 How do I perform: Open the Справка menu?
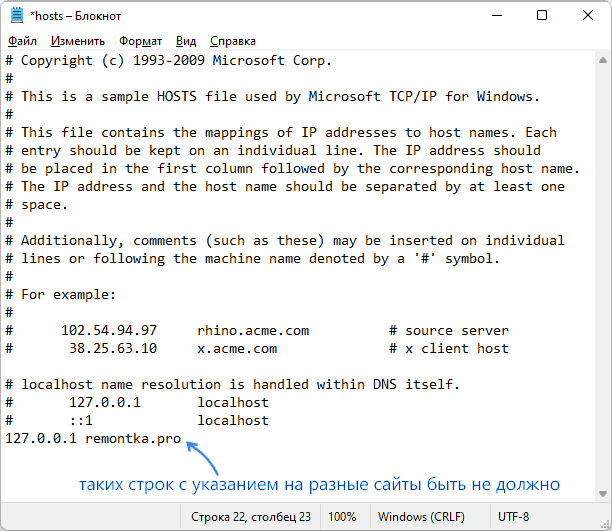pyautogui.click(x=233, y=41)
